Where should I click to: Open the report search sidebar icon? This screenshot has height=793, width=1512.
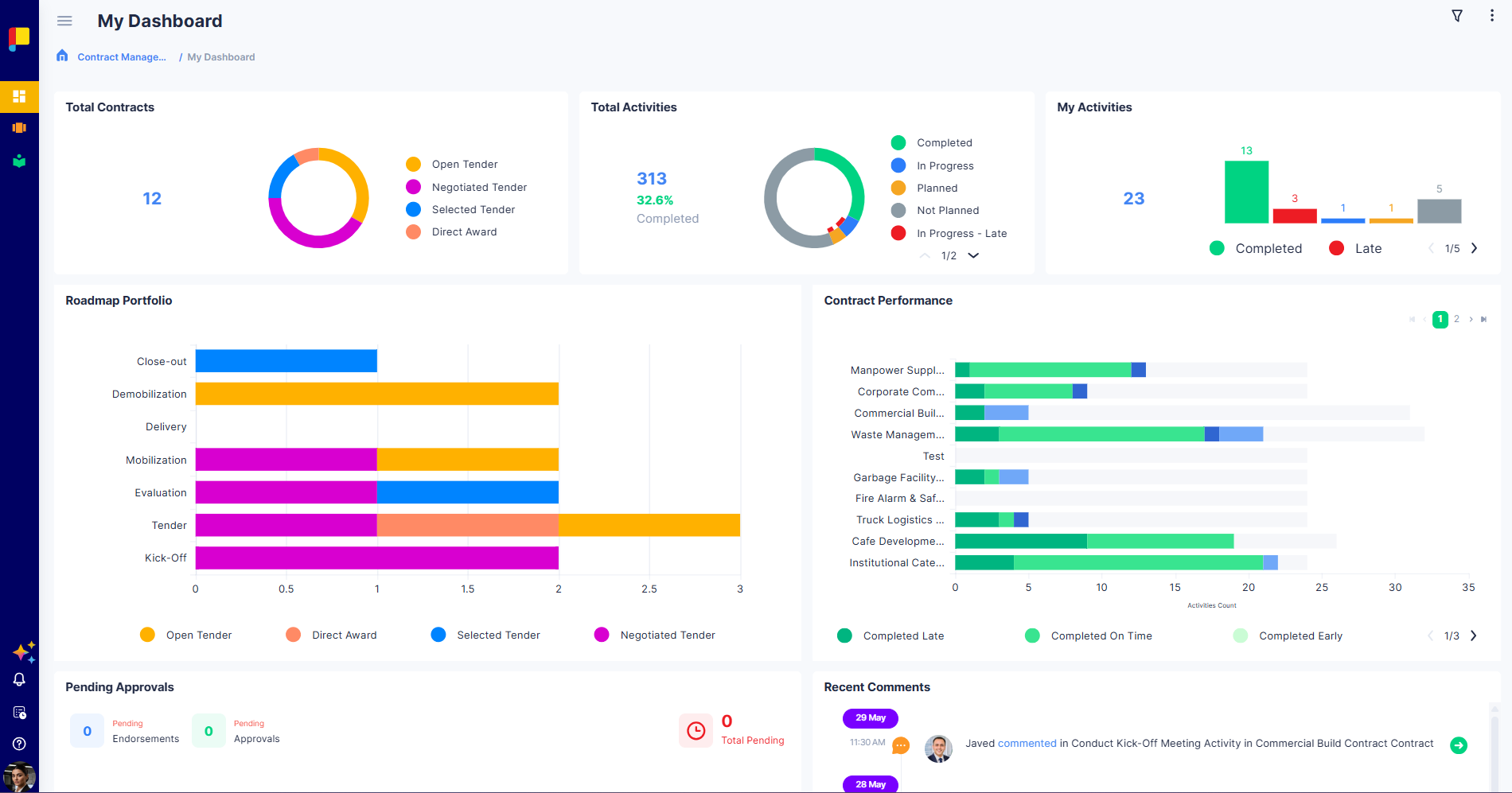(x=19, y=712)
